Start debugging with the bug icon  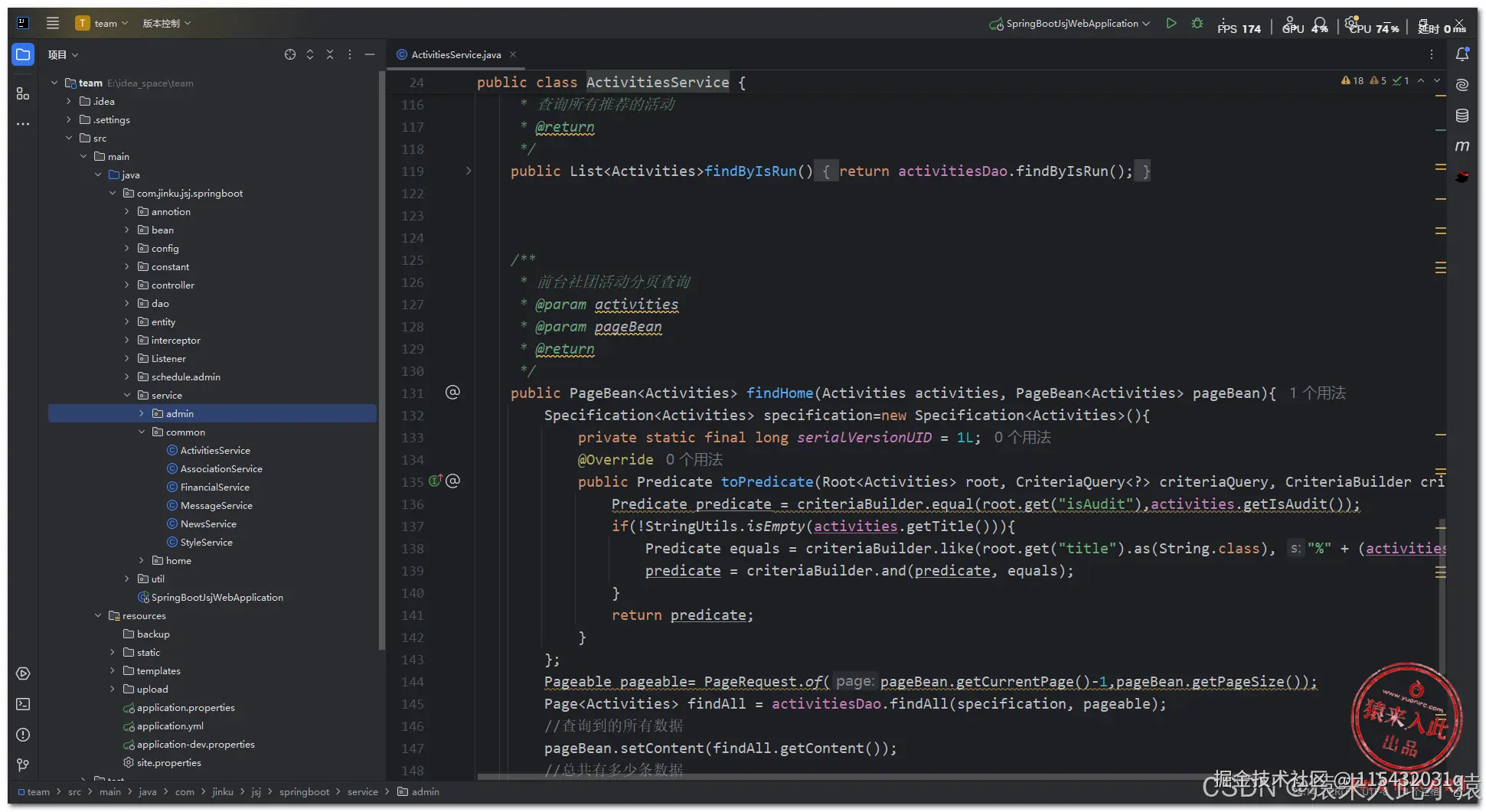pos(1197,24)
